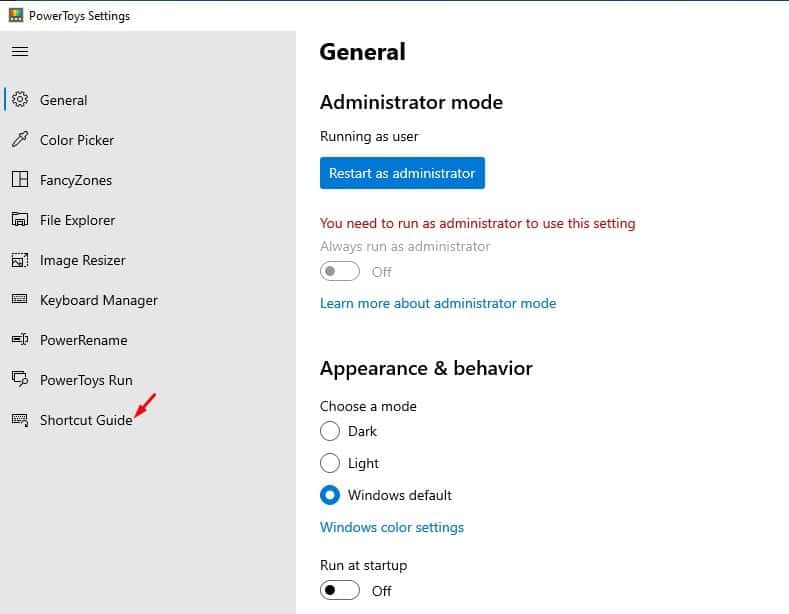The height and width of the screenshot is (614, 789).
Task: Open Image Resizer via its icon
Action: click(x=20, y=260)
